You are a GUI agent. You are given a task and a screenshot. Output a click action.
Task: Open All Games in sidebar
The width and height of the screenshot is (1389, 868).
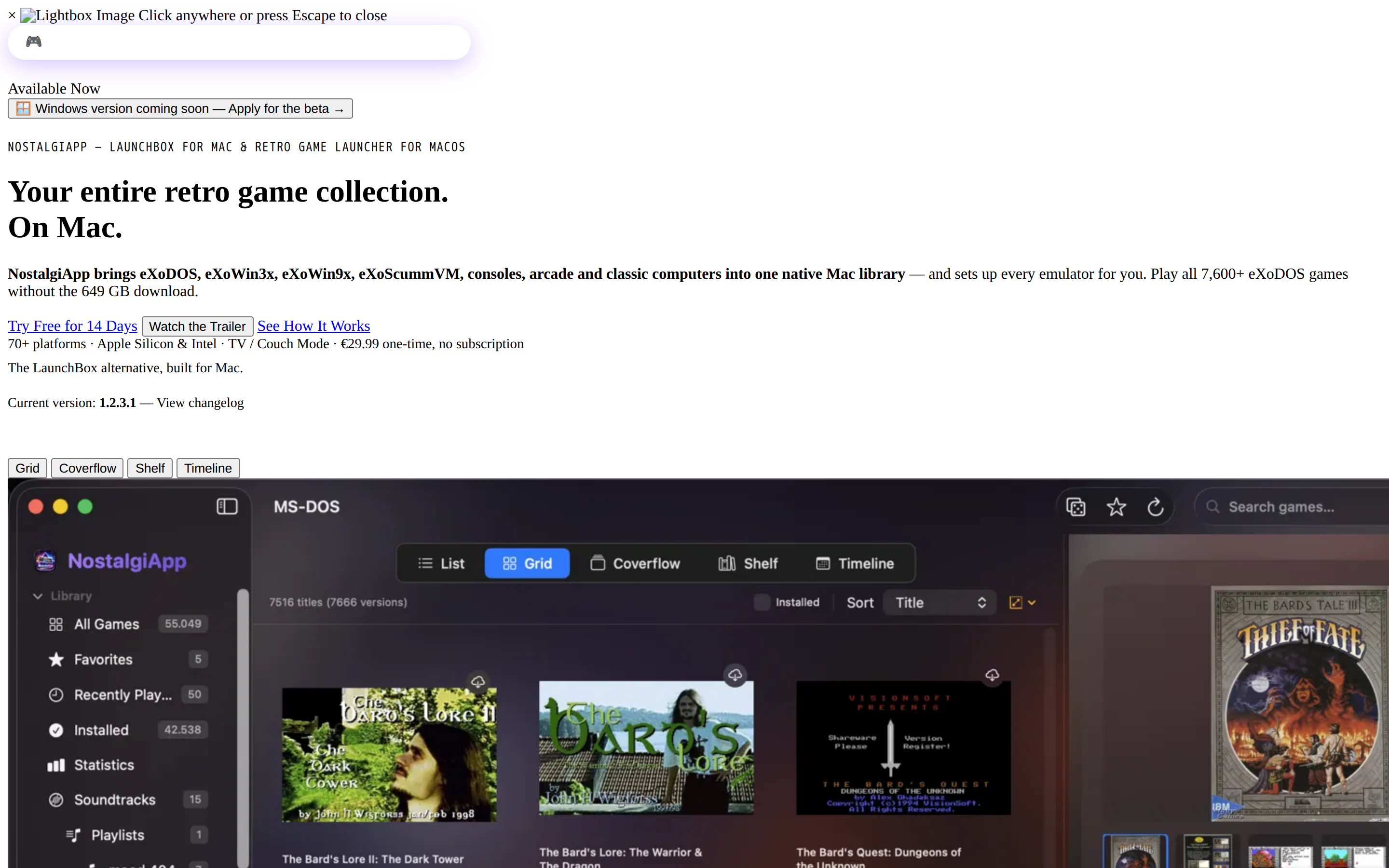click(127, 624)
